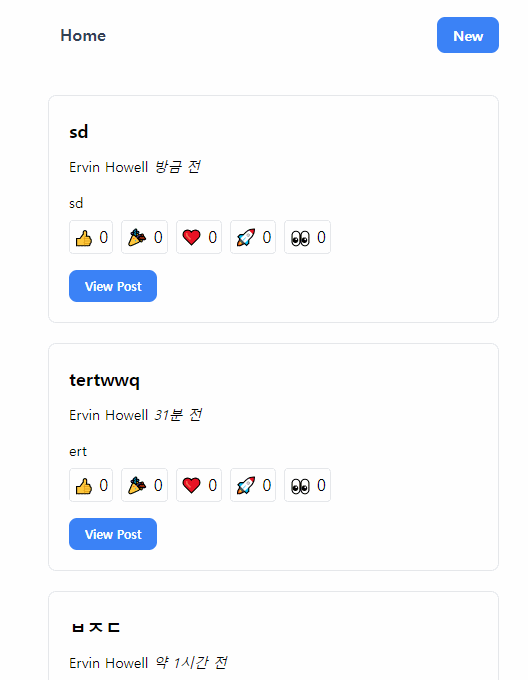Screen dimensions: 528x680
Task: Click the party popper on tertwwq post
Action: pos(144,485)
